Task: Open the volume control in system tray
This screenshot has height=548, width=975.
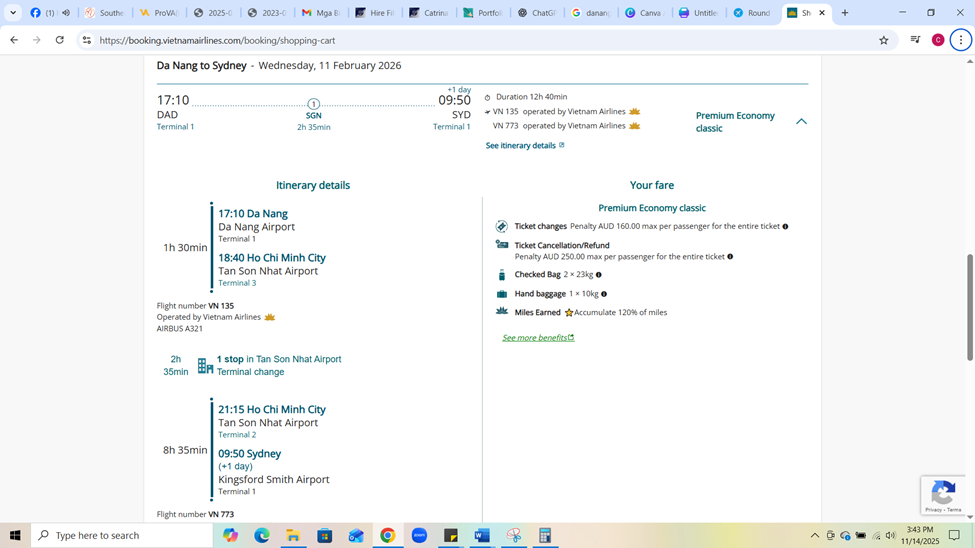Action: coord(890,536)
